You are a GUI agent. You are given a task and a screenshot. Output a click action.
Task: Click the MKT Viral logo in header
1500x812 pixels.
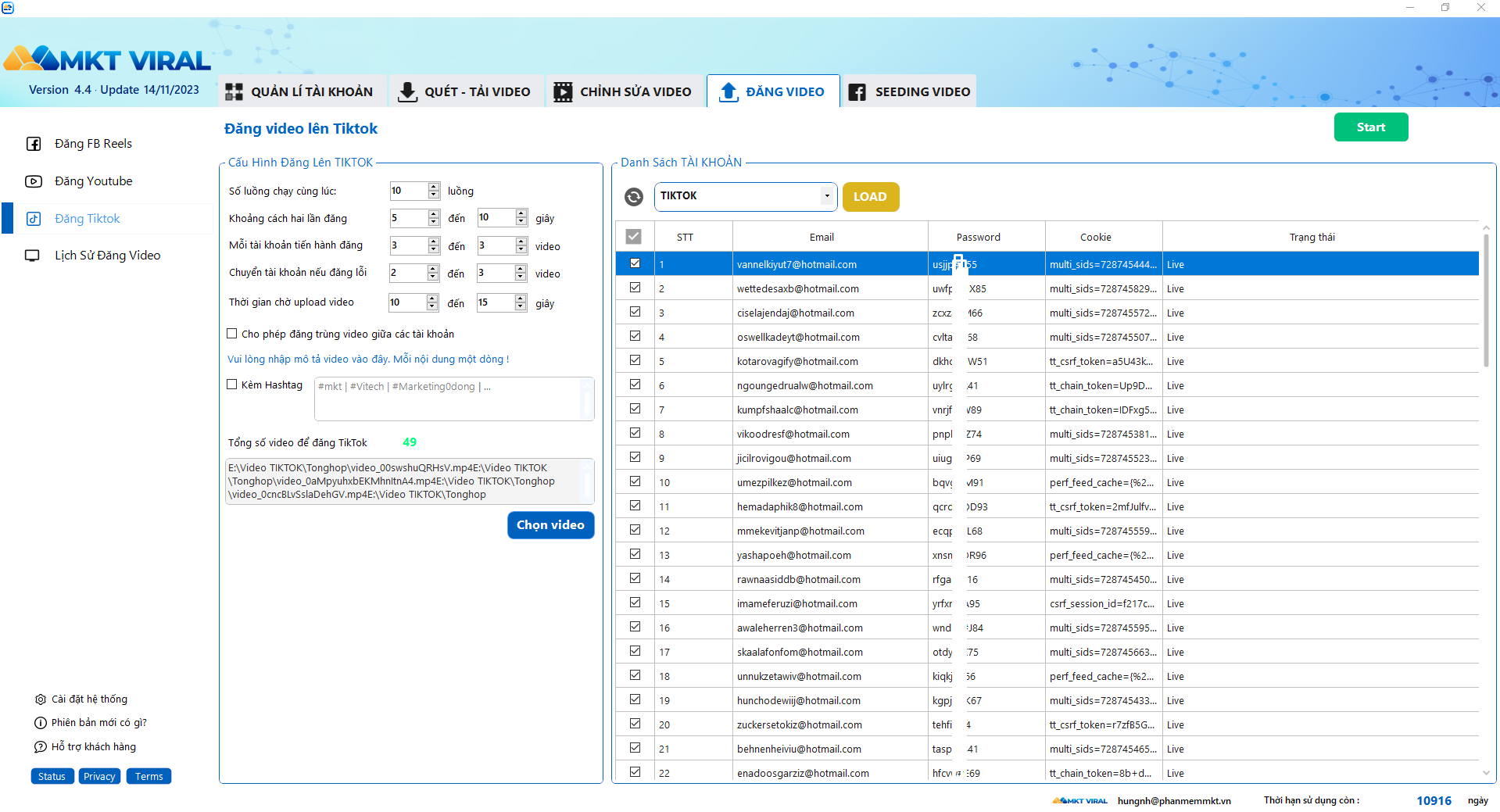(108, 59)
